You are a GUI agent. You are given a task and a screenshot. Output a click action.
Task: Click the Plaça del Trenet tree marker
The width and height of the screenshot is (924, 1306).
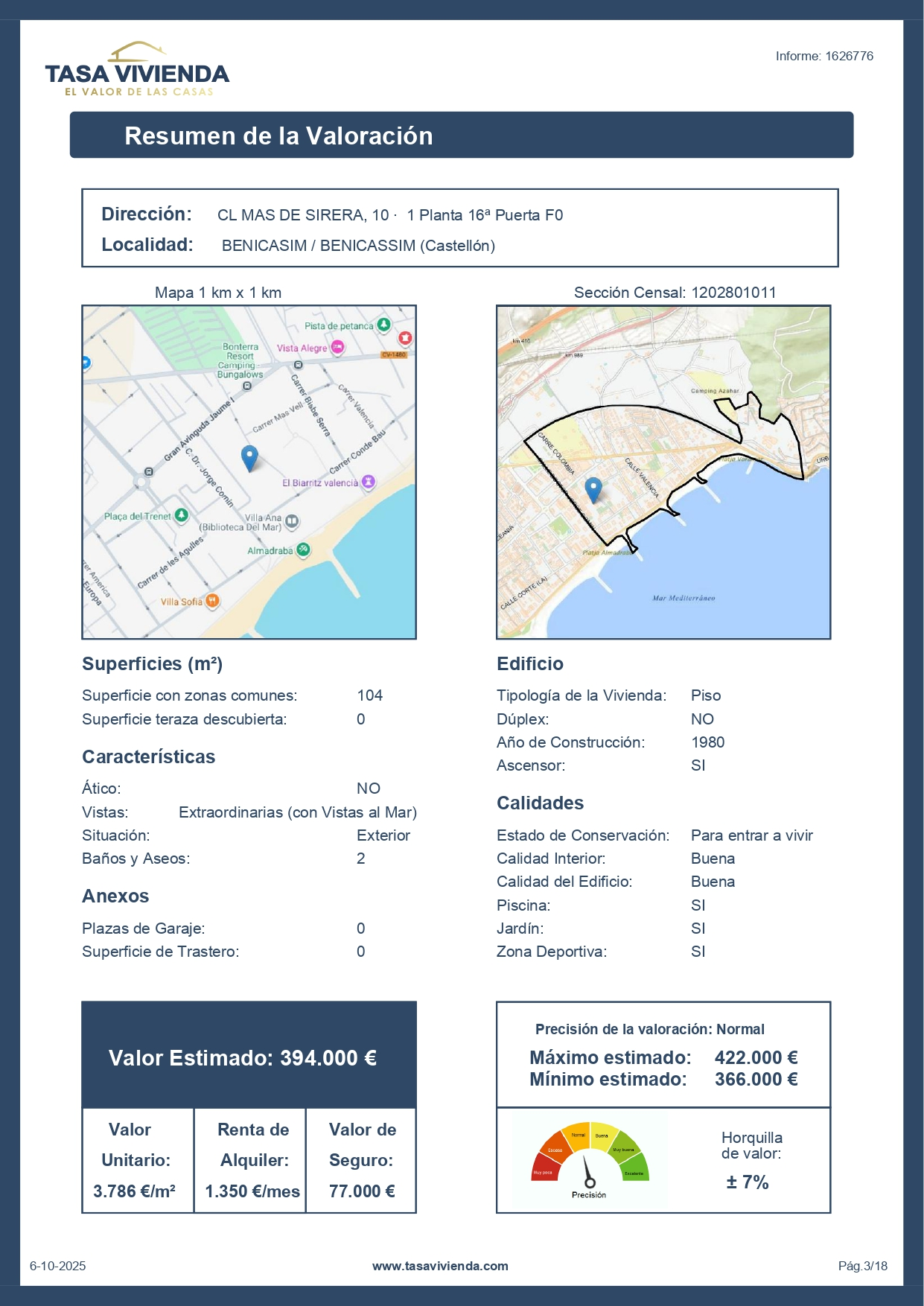point(181,515)
